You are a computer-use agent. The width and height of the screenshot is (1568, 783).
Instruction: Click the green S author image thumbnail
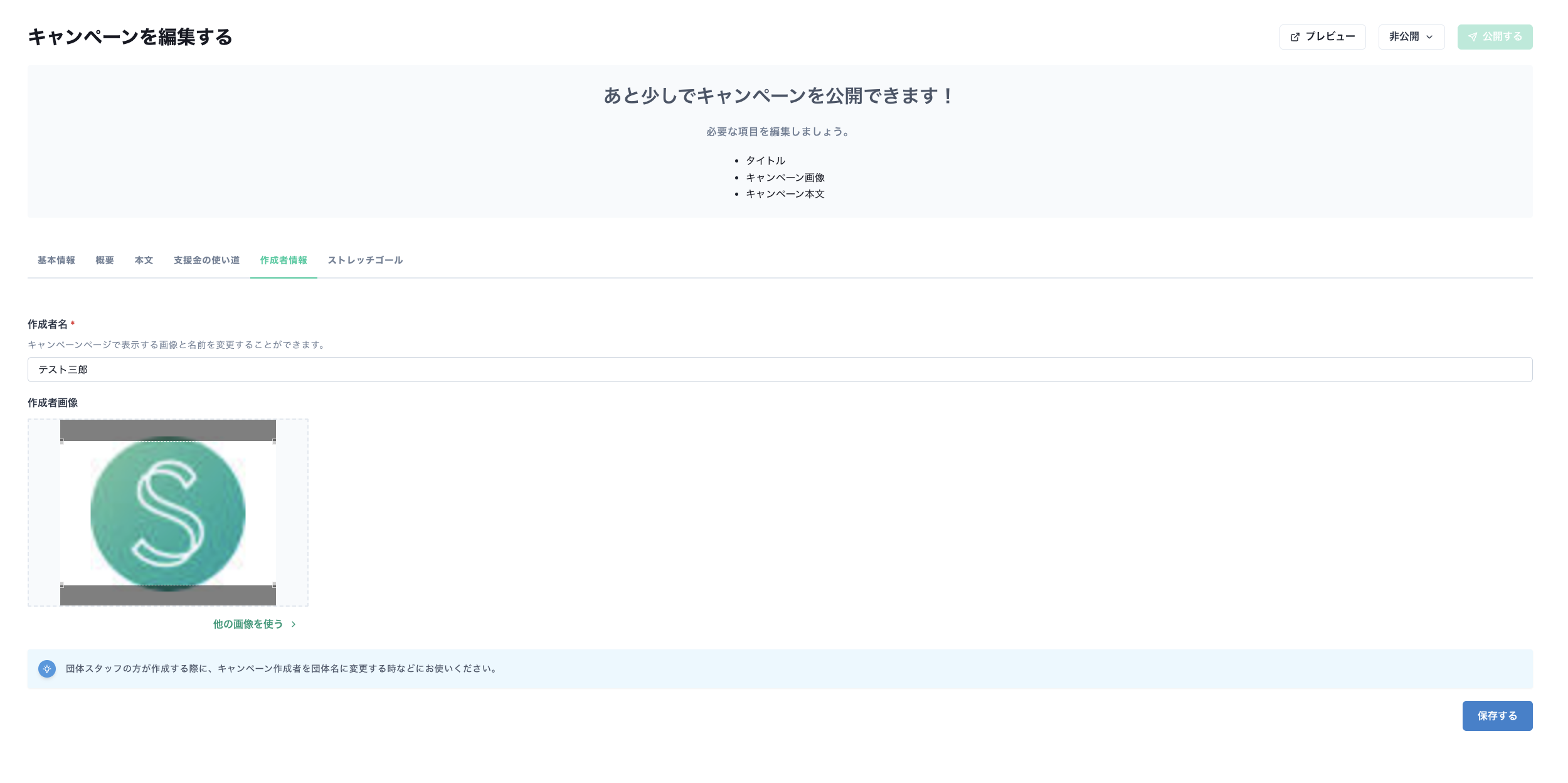point(167,513)
